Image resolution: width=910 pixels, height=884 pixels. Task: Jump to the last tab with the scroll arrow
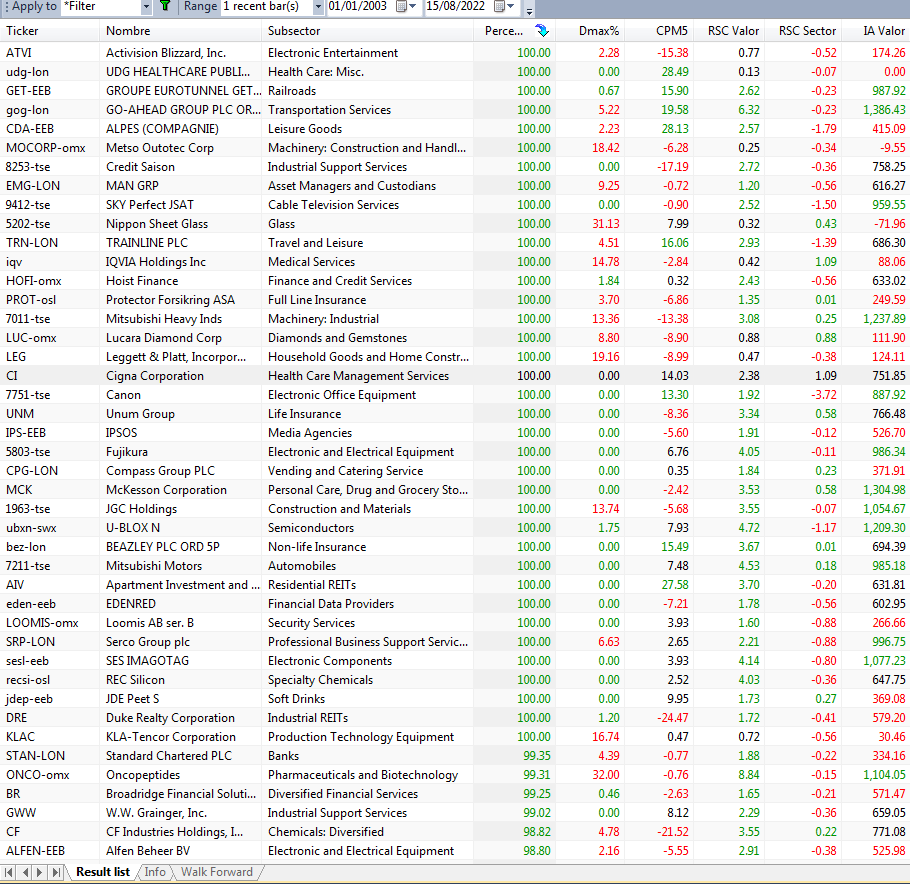pyautogui.click(x=56, y=872)
